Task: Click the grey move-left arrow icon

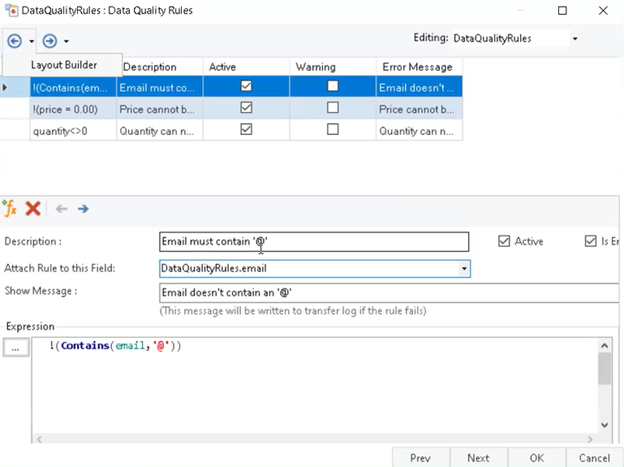Action: [x=60, y=208]
